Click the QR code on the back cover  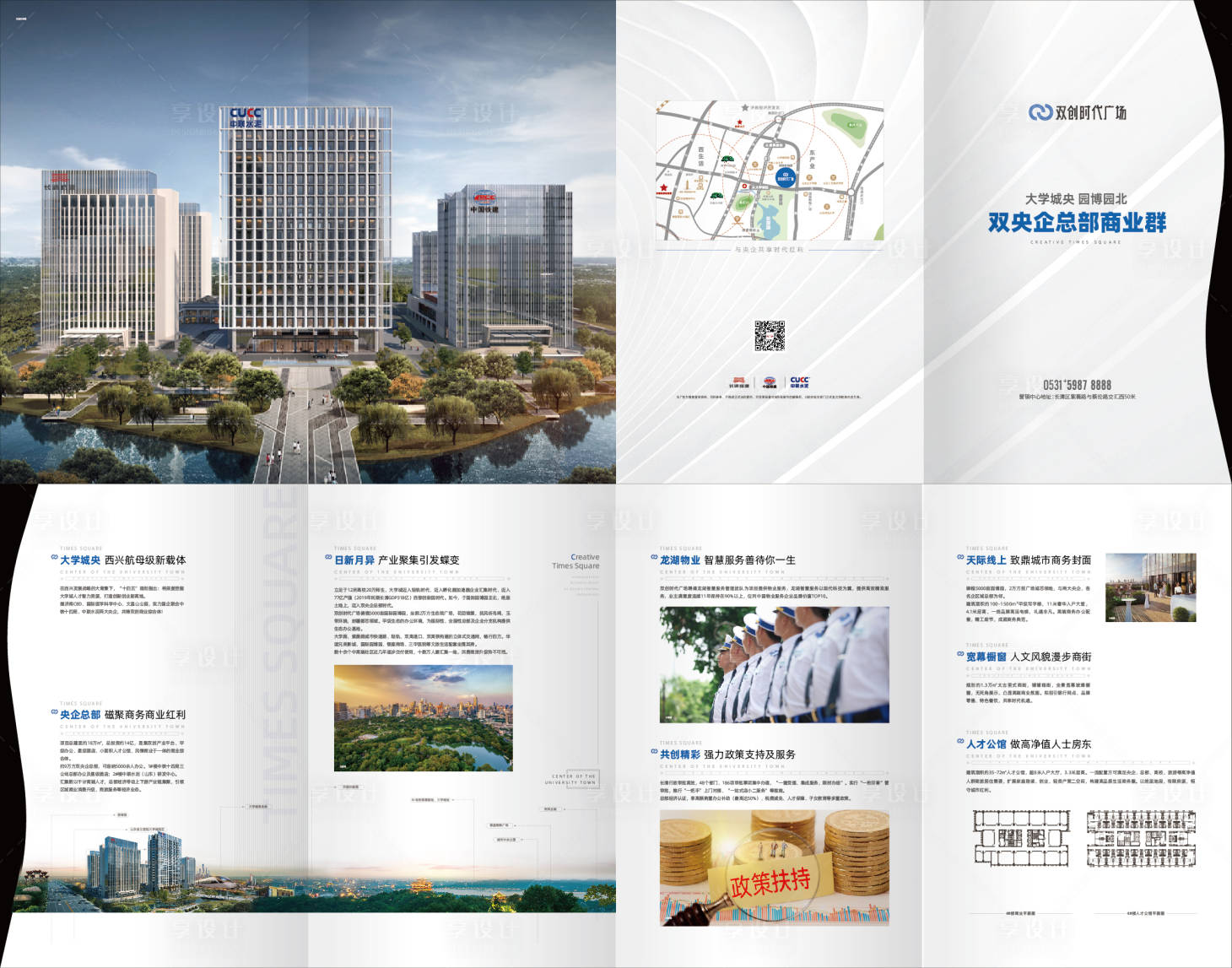pyautogui.click(x=769, y=336)
